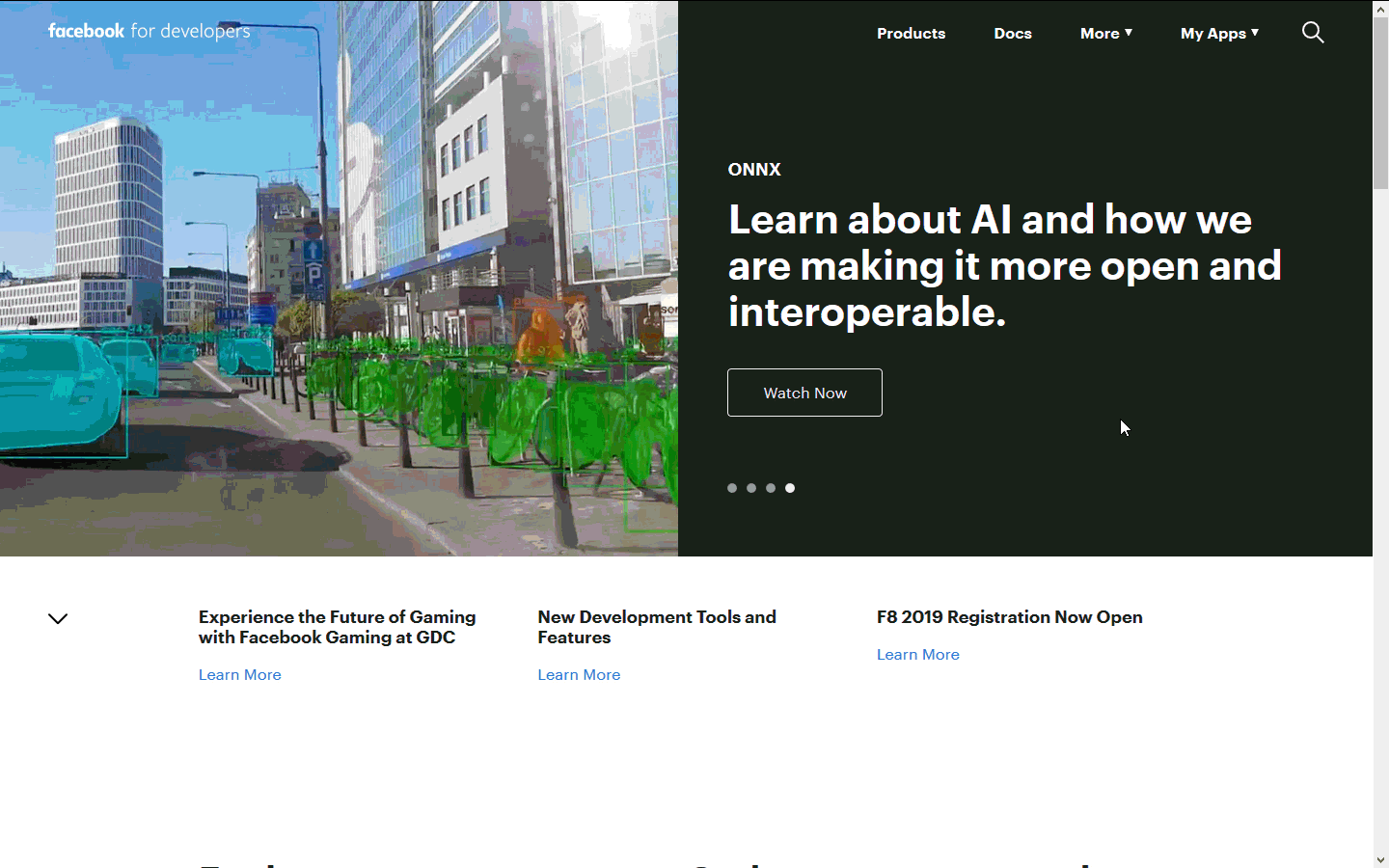This screenshot has width=1389, height=868.
Task: Select the first carousel dot
Action: [x=732, y=488]
